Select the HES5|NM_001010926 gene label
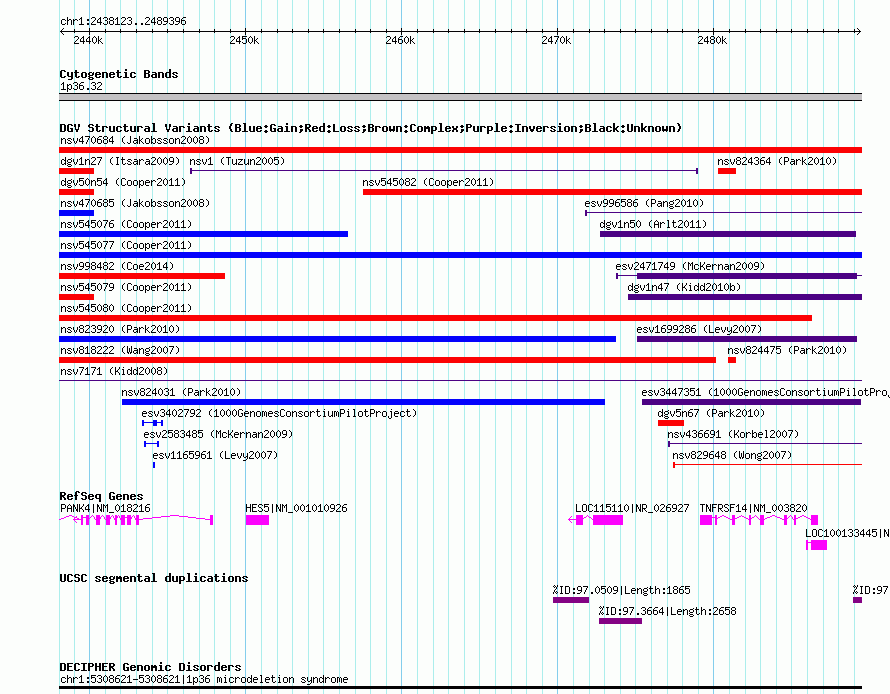The height and width of the screenshot is (694, 890). point(296,508)
